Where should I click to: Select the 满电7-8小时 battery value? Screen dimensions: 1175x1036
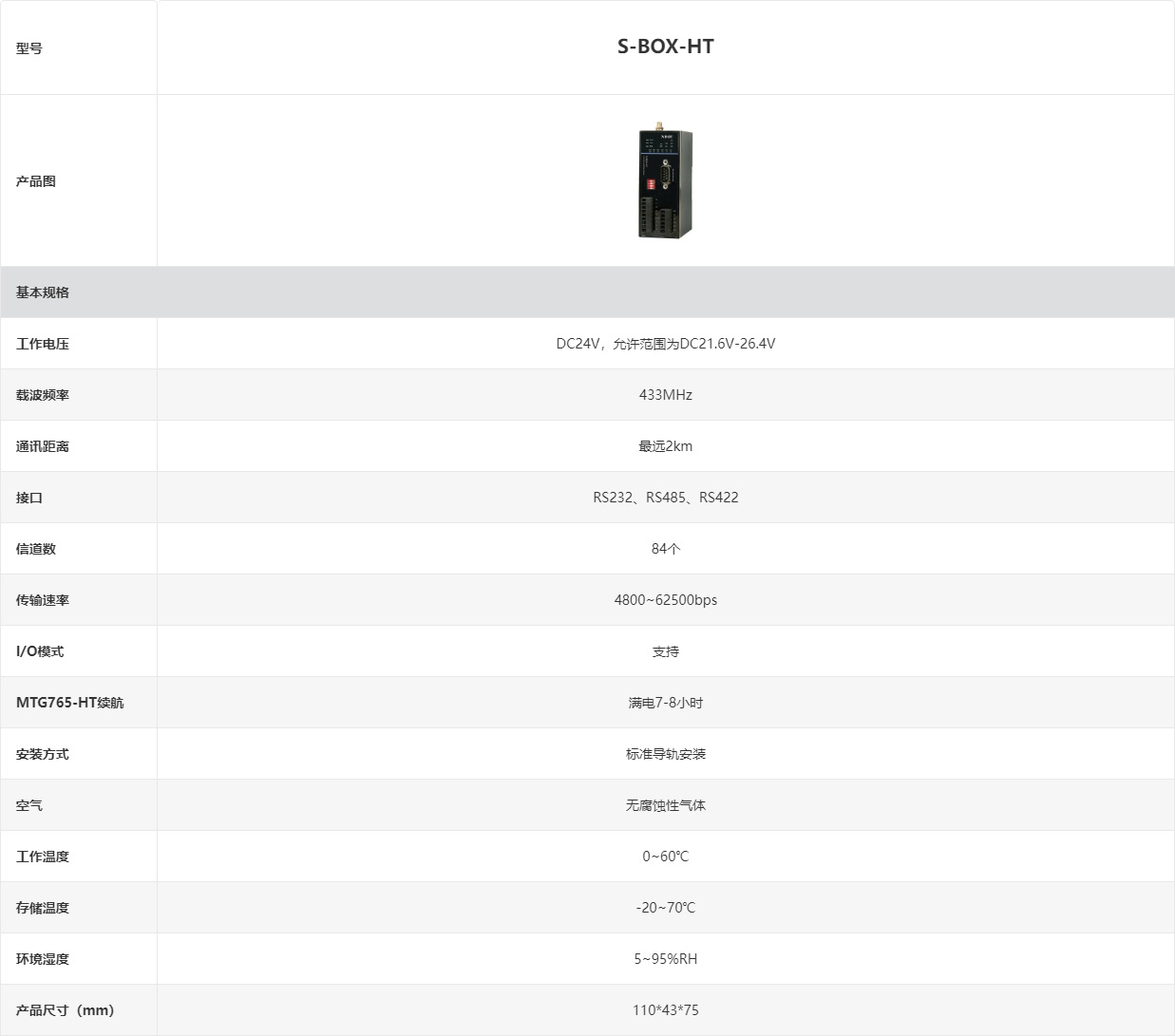(x=665, y=703)
